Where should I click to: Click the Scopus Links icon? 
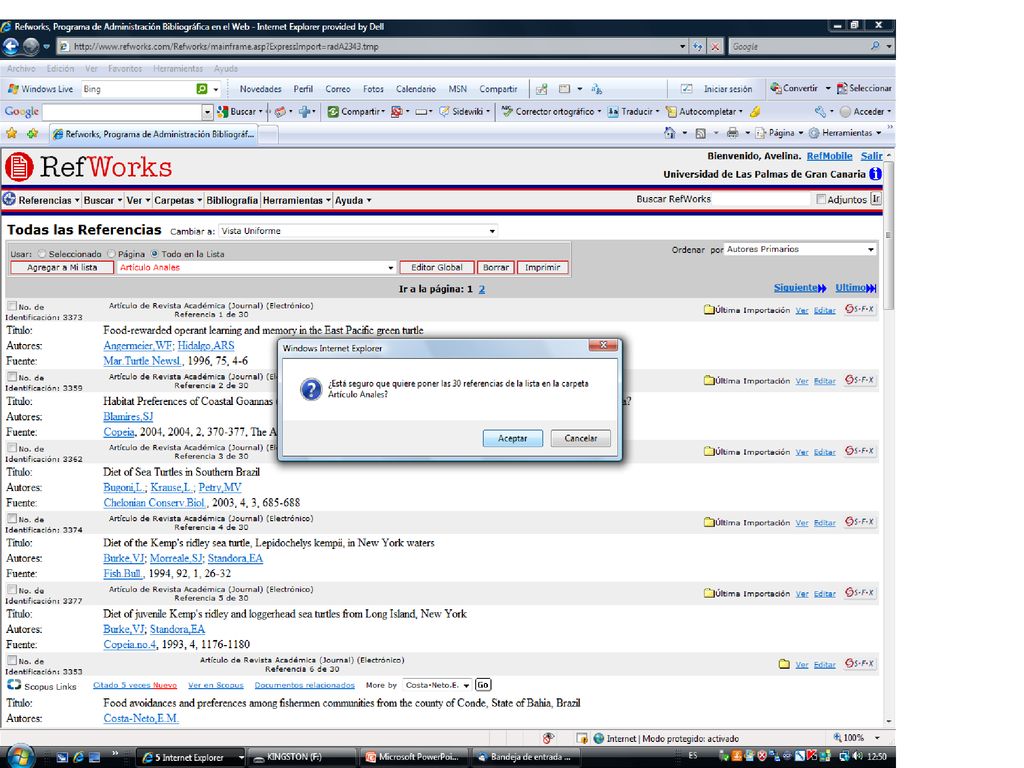[14, 684]
